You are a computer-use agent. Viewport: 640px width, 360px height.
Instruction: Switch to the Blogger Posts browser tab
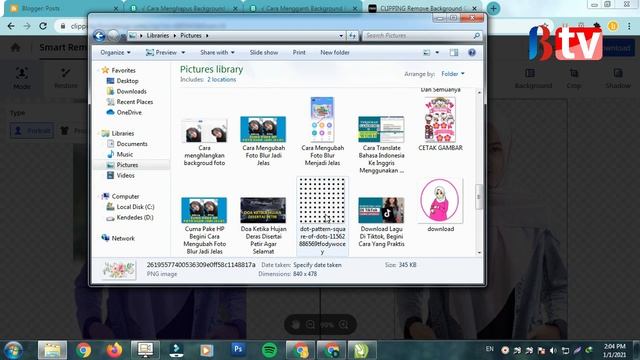tap(63, 8)
